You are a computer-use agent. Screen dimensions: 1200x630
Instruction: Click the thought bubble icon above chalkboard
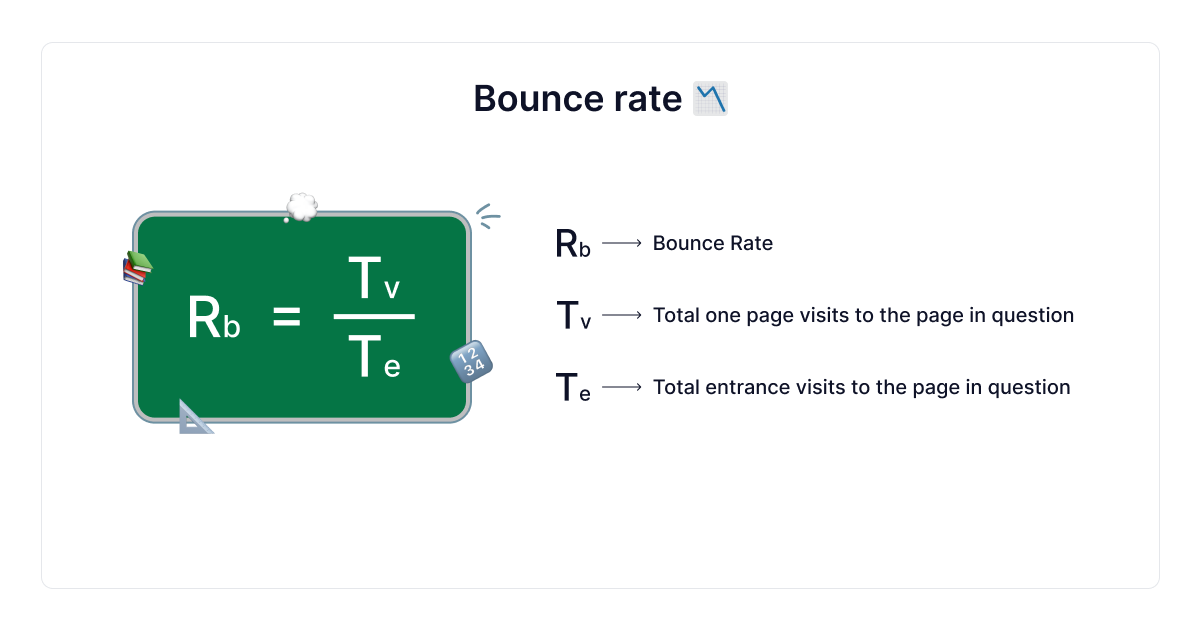coord(300,208)
